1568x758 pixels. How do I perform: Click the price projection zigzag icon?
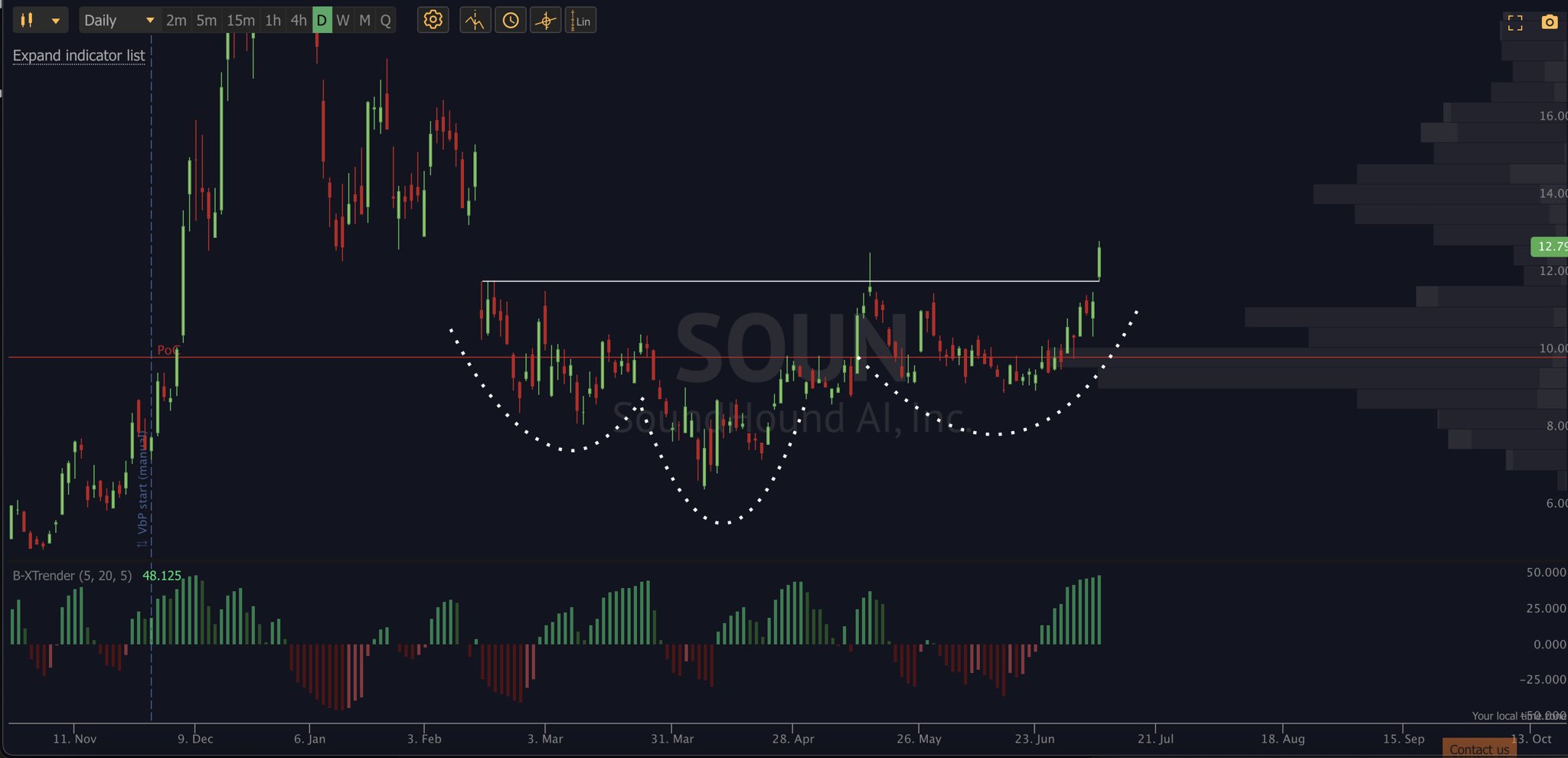point(475,21)
